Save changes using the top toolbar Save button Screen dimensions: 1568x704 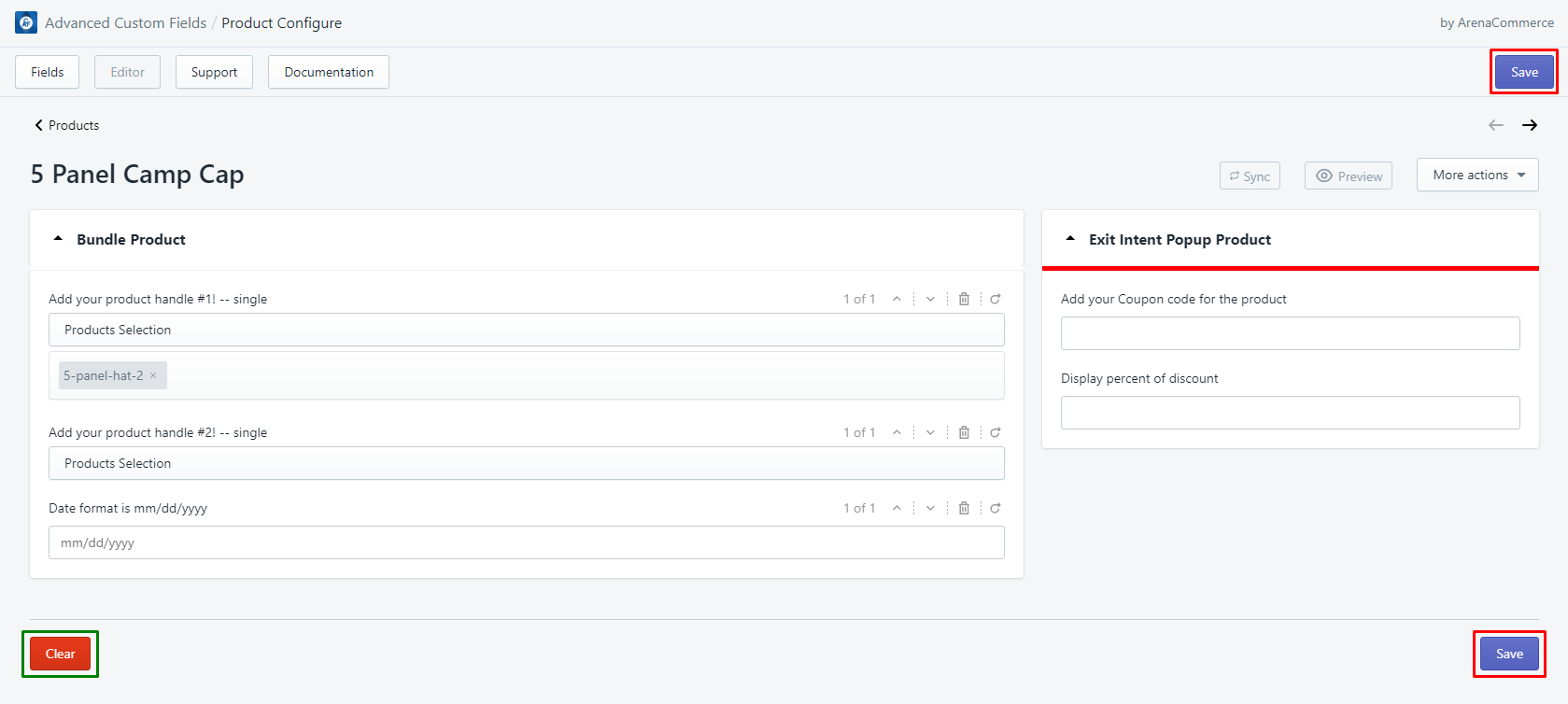pyautogui.click(x=1524, y=72)
